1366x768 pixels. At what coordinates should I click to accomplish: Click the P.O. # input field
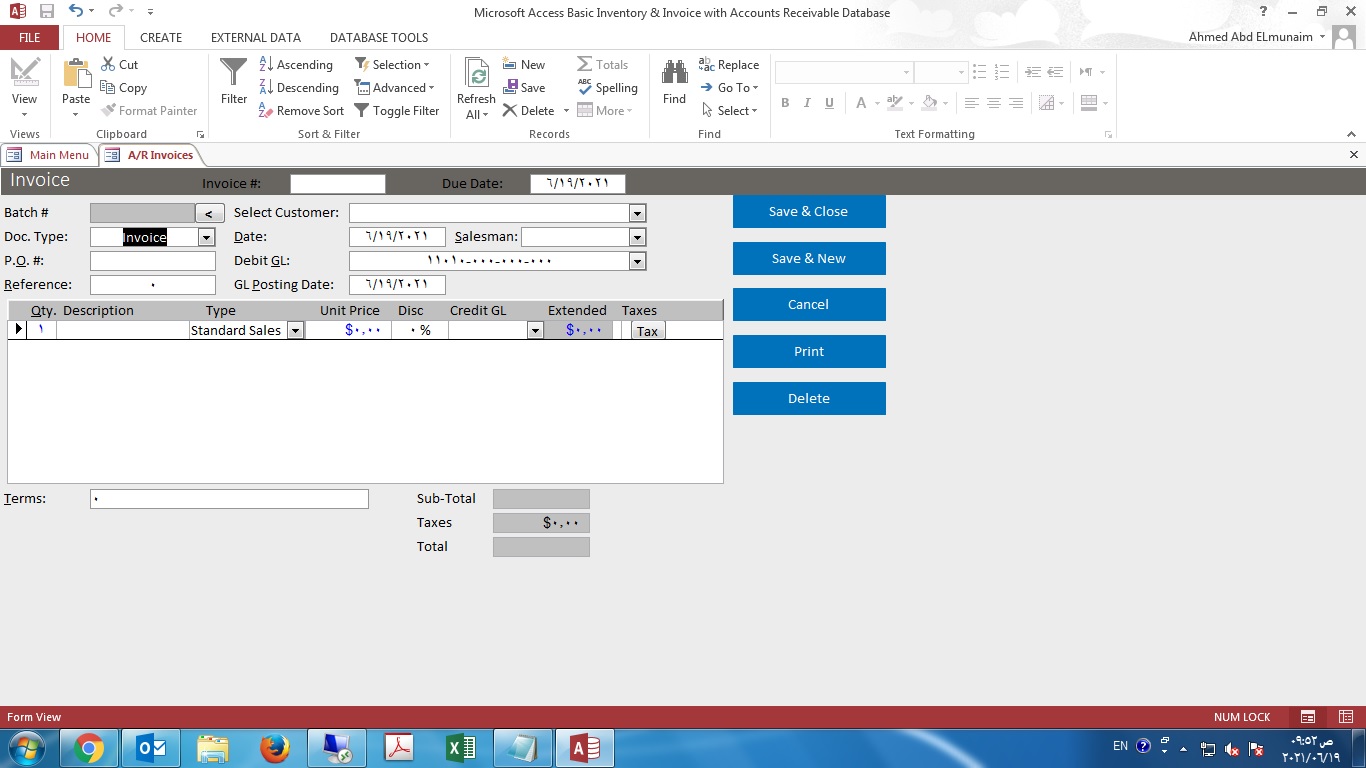pyautogui.click(x=153, y=261)
